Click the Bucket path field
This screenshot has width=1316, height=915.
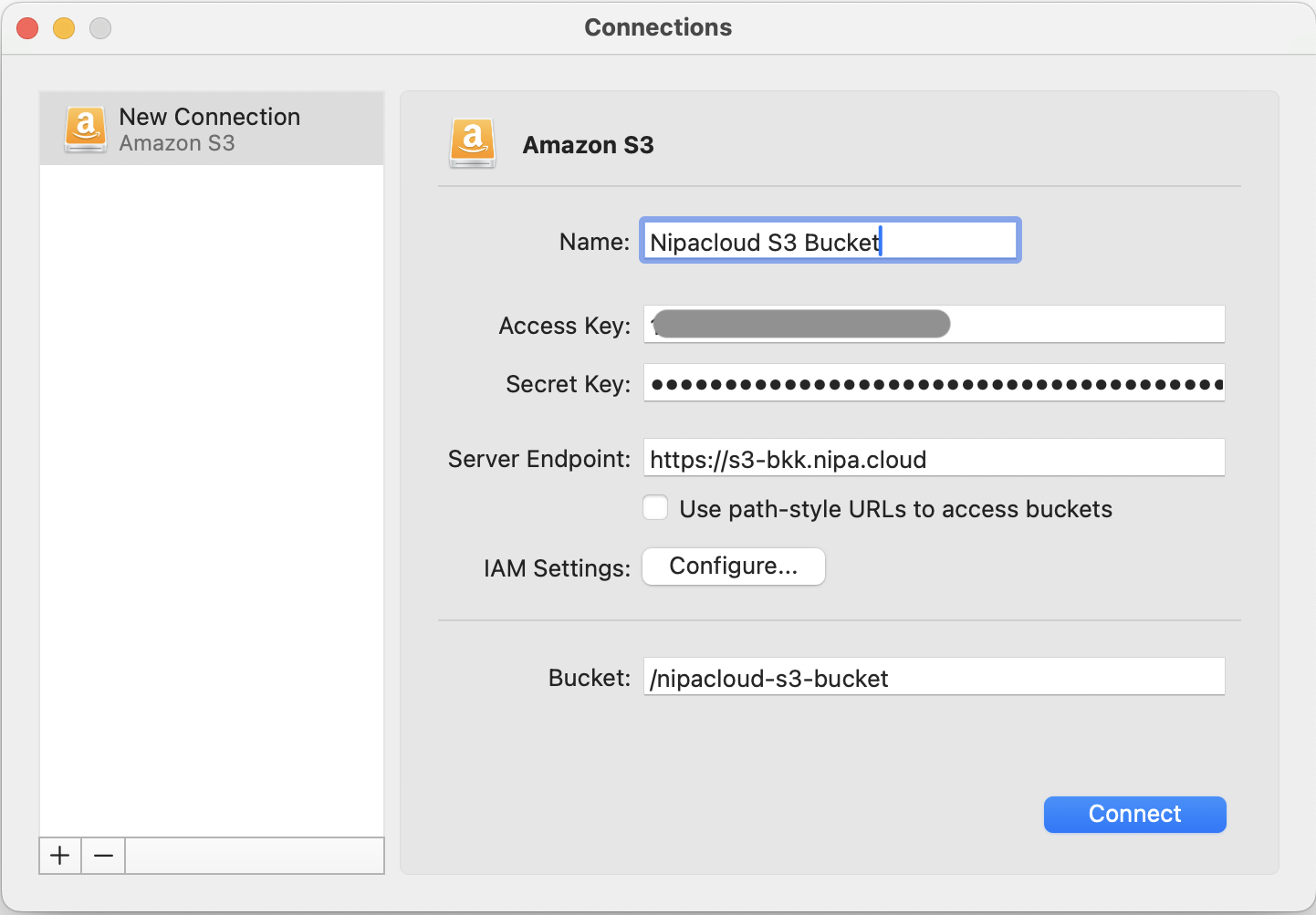coord(934,678)
